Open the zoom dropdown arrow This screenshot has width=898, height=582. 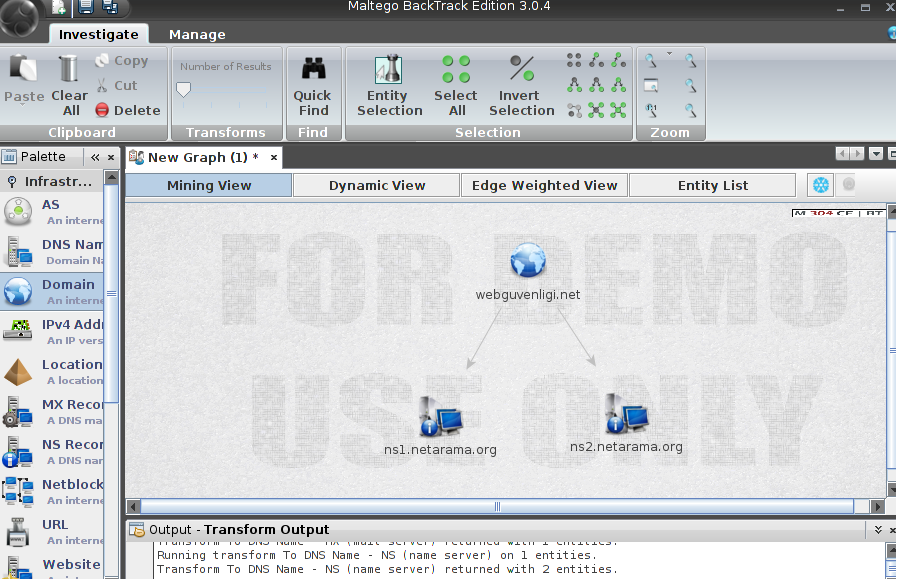(x=669, y=54)
